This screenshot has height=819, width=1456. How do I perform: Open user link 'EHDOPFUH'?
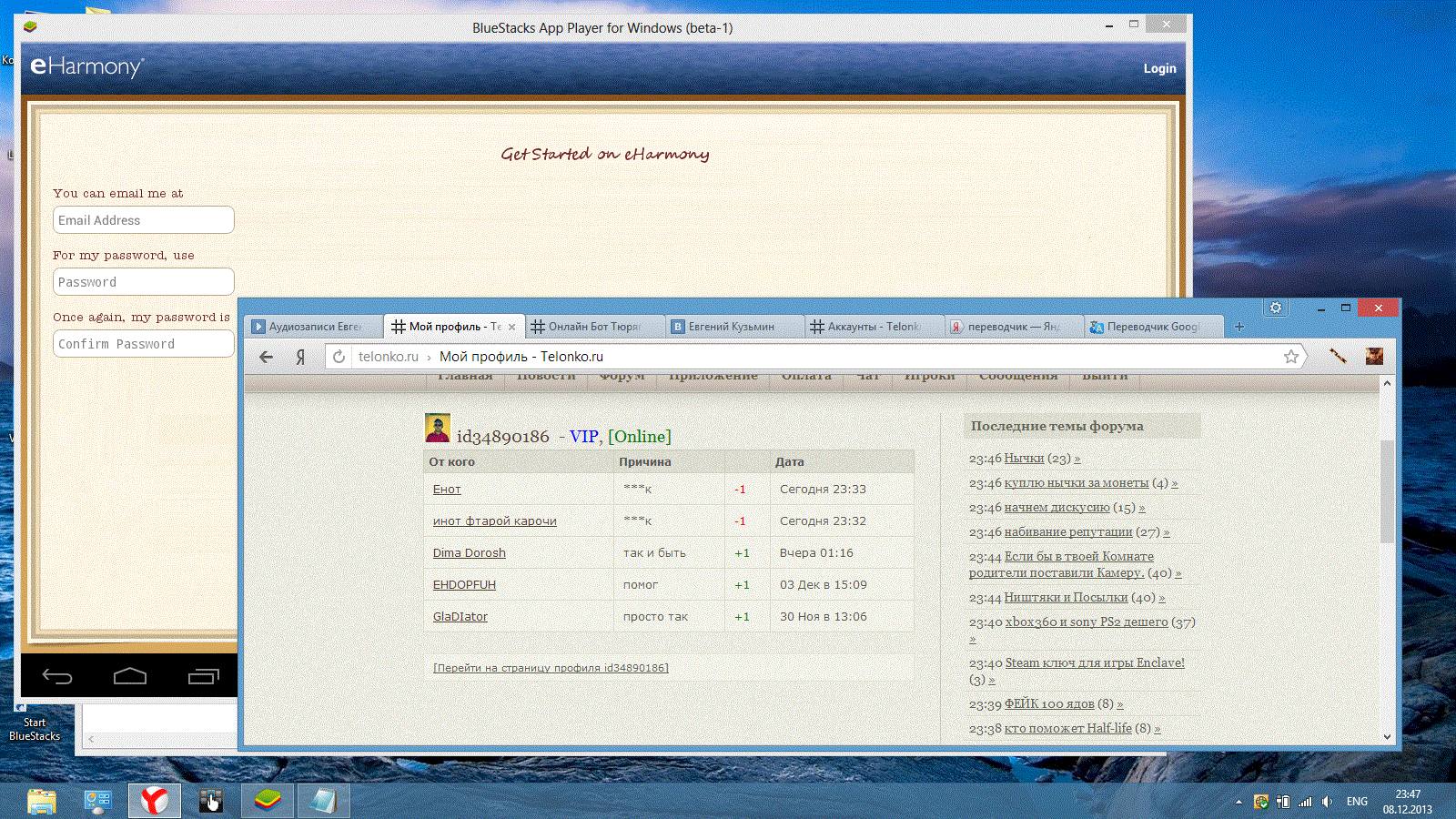(x=464, y=585)
